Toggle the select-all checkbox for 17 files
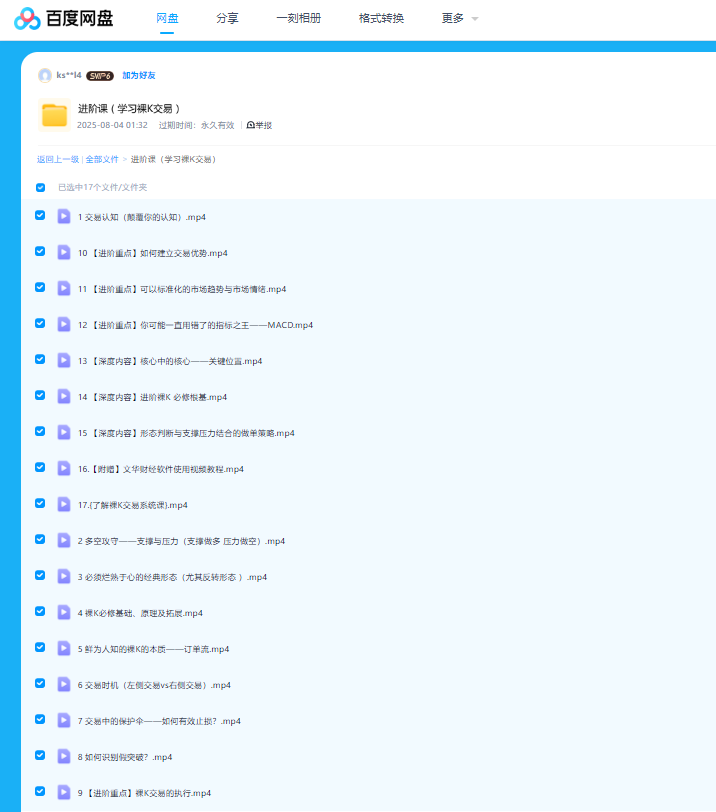The image size is (716, 812). [40, 187]
